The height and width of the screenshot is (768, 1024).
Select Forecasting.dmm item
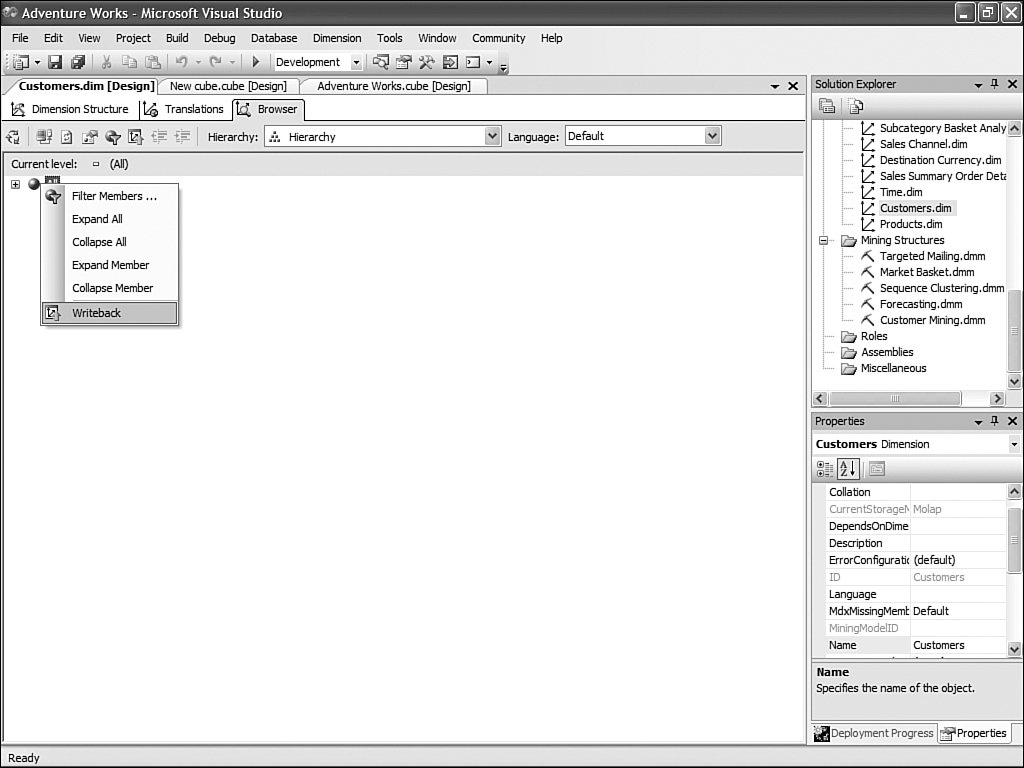[920, 304]
